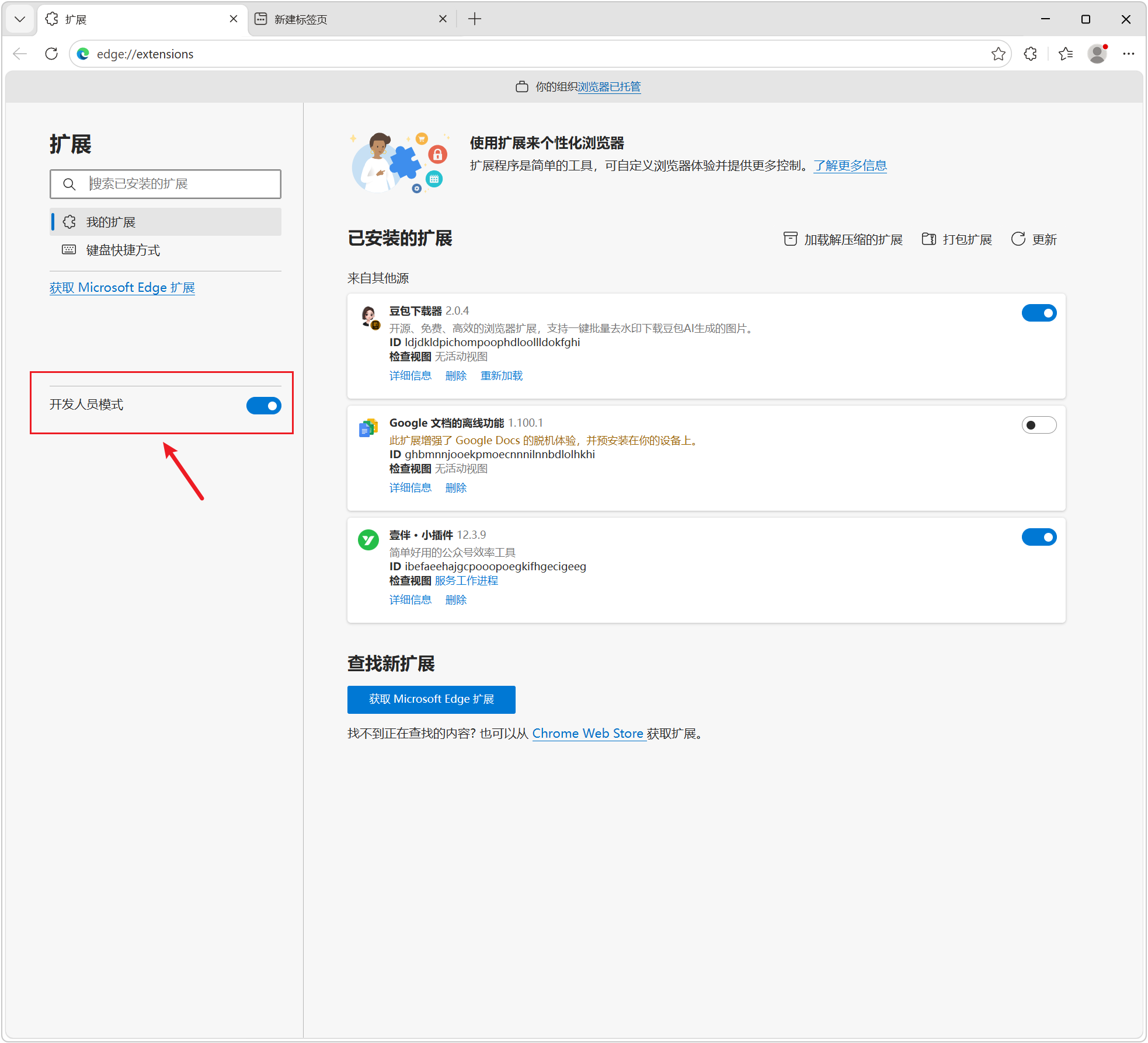The height and width of the screenshot is (1043, 1148).
Task: Open the Extensions puzzle toolbar icon
Action: tap(1031, 54)
